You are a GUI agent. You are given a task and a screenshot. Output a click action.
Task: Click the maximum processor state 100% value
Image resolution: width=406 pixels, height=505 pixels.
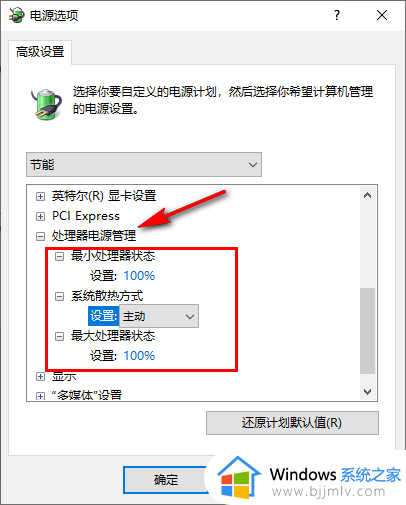pyautogui.click(x=139, y=356)
